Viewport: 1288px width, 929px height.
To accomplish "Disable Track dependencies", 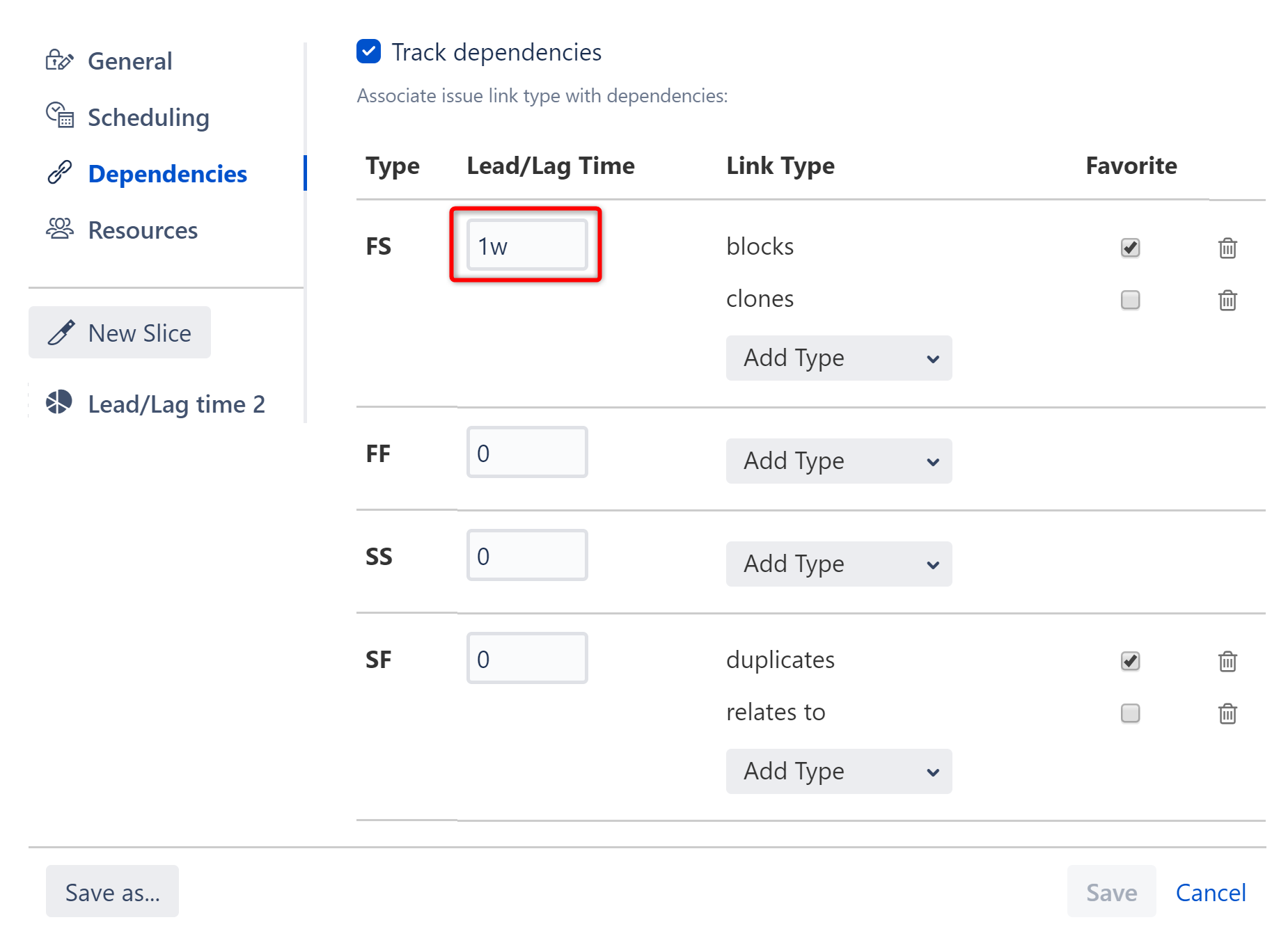I will 368,51.
